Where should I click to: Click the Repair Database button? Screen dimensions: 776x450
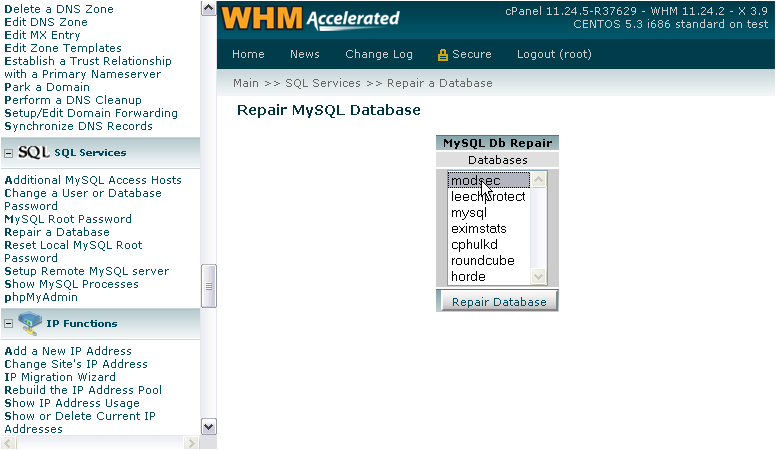click(498, 301)
